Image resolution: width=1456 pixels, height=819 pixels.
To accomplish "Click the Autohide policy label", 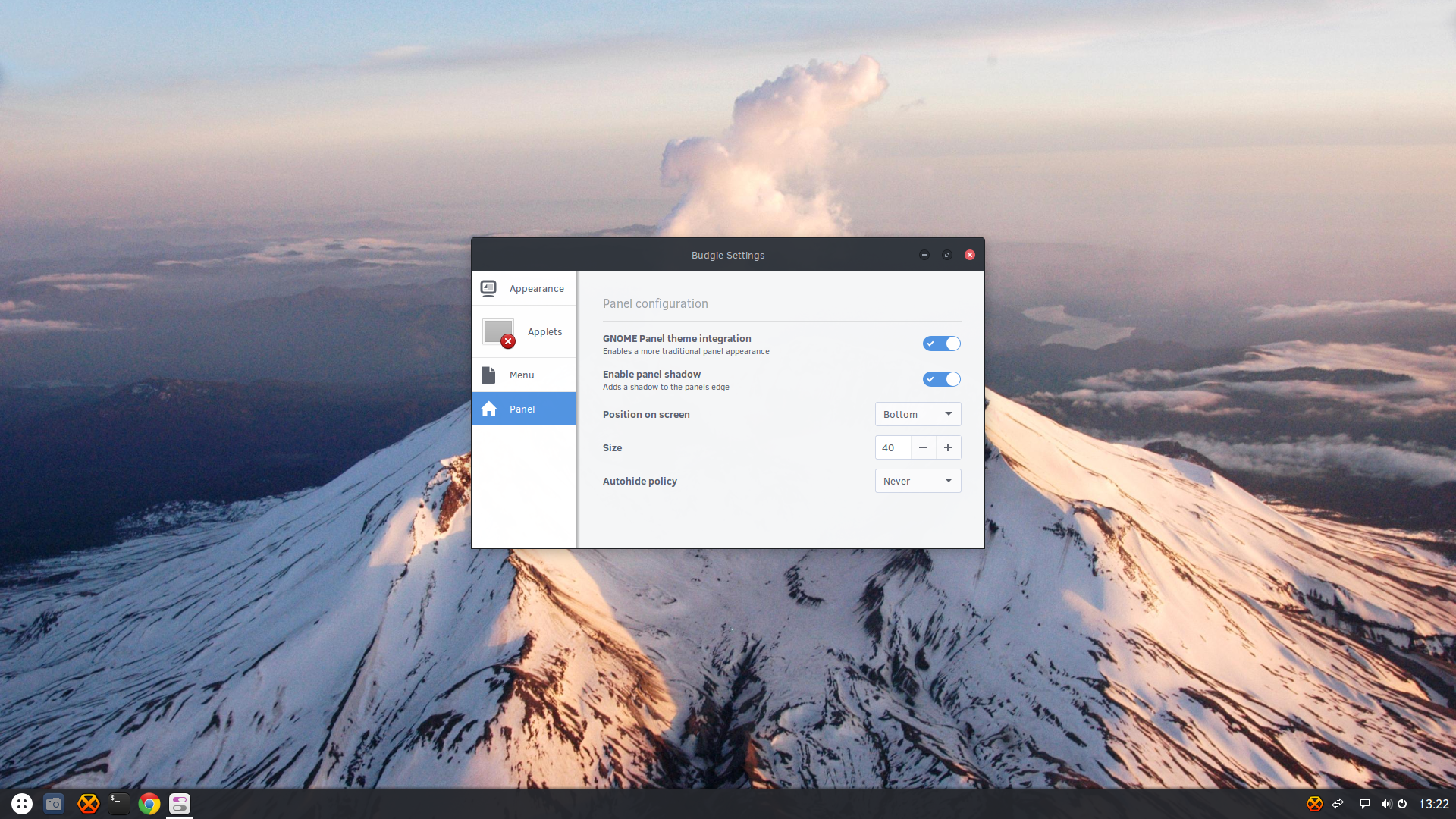I will click(x=640, y=481).
